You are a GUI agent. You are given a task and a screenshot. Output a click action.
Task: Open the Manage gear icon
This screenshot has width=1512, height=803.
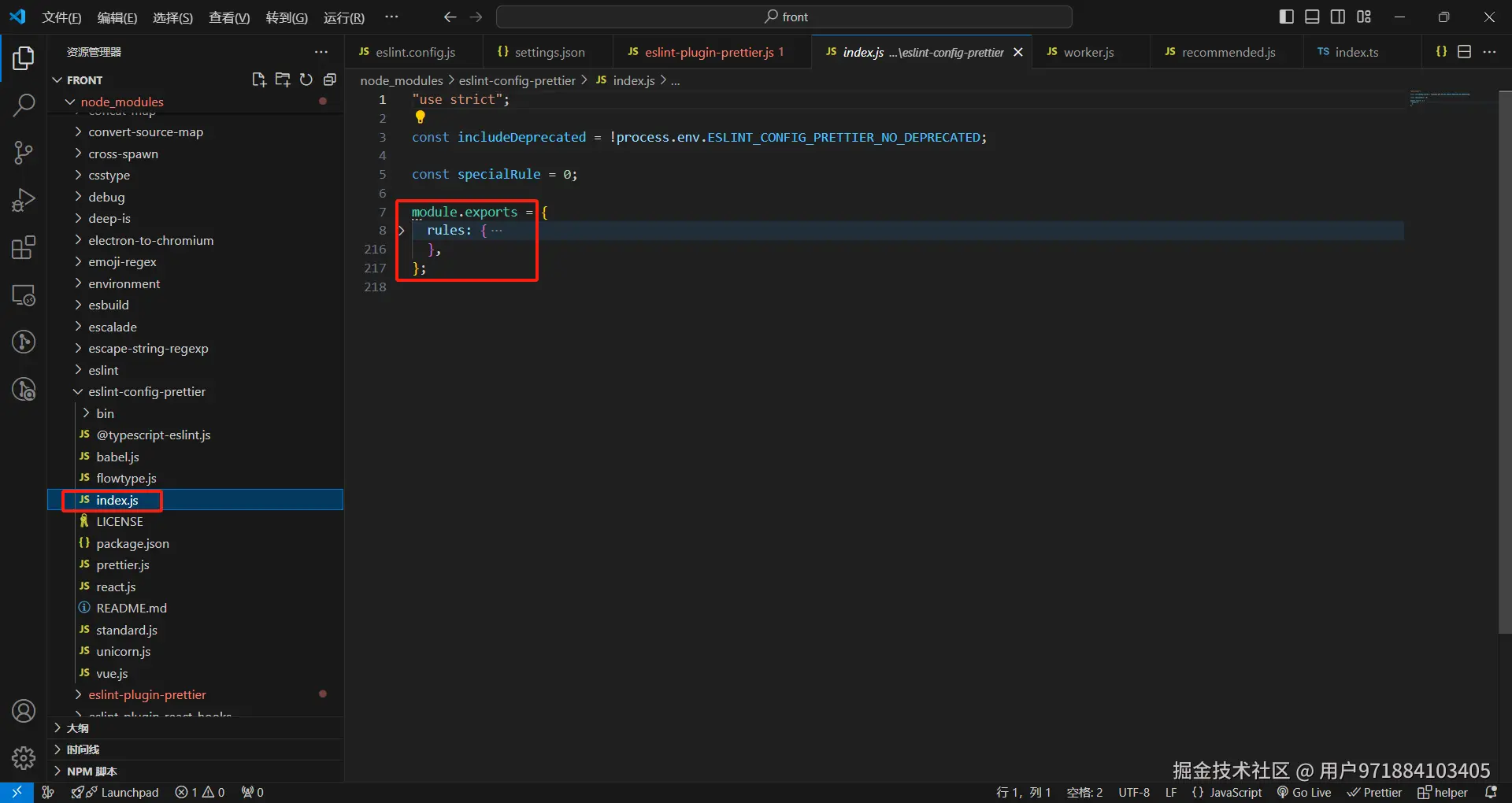[24, 757]
